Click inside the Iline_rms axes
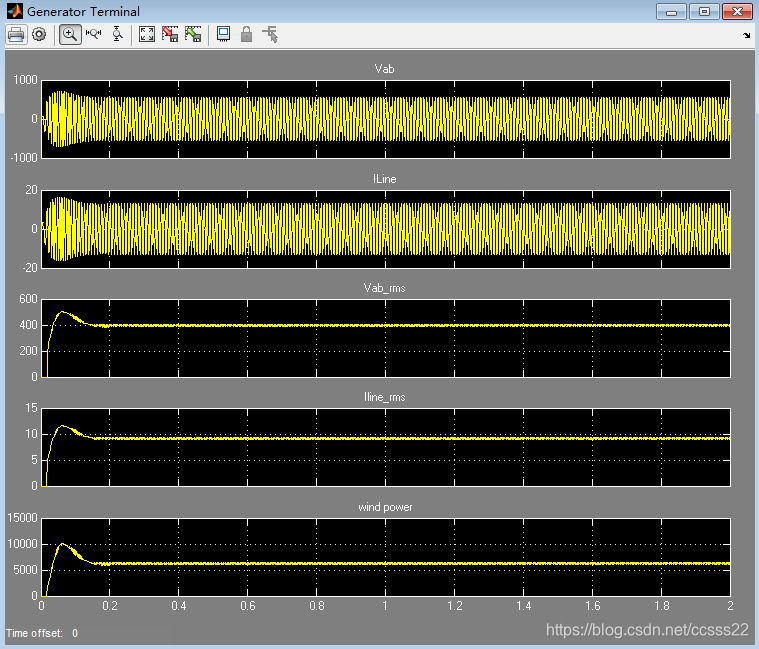Viewport: 759px width, 649px height. (x=386, y=448)
